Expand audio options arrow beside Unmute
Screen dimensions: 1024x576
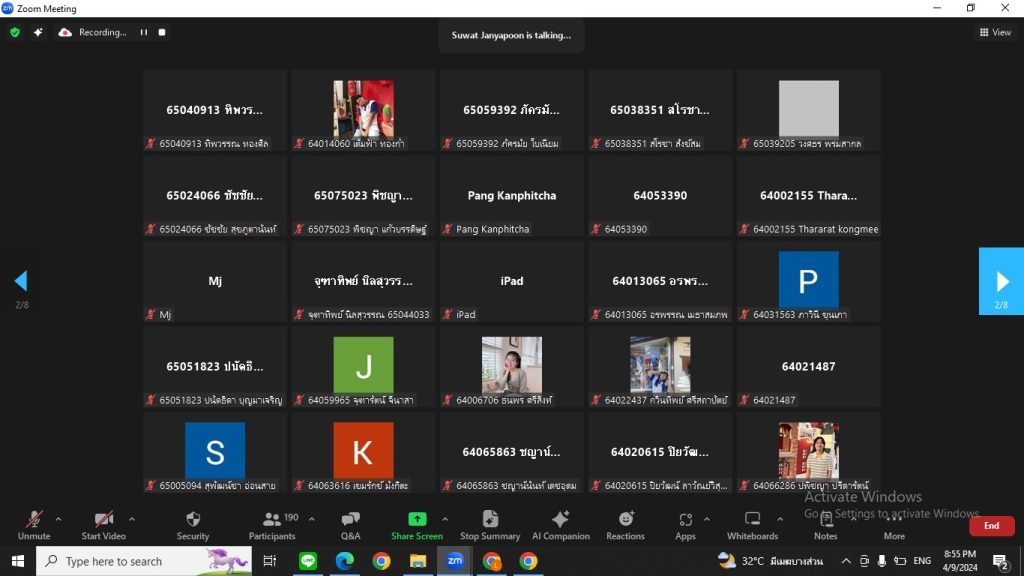pyautogui.click(x=58, y=519)
